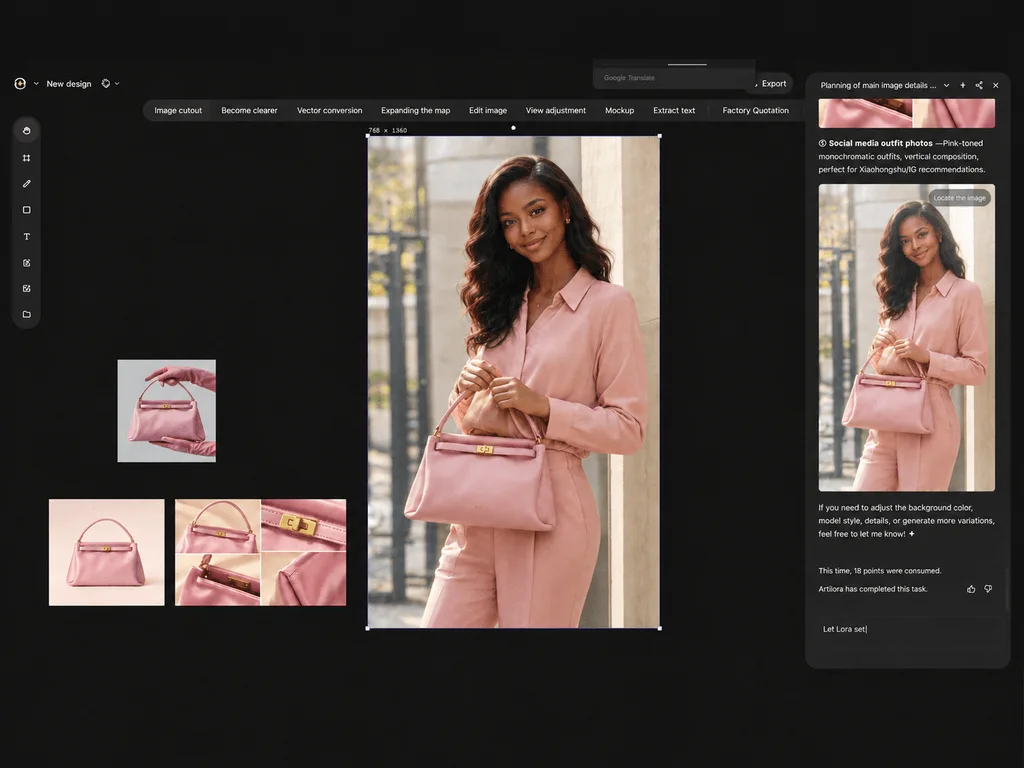Expand dropdown next to New design icon

pyautogui.click(x=118, y=84)
